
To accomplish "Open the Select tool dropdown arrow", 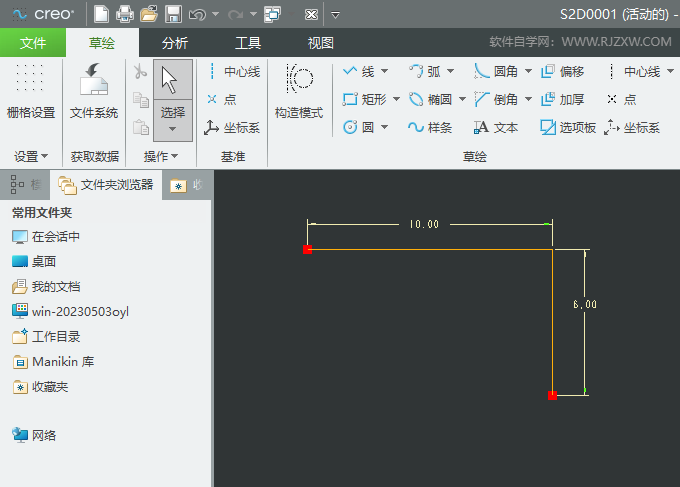I will 173,129.
